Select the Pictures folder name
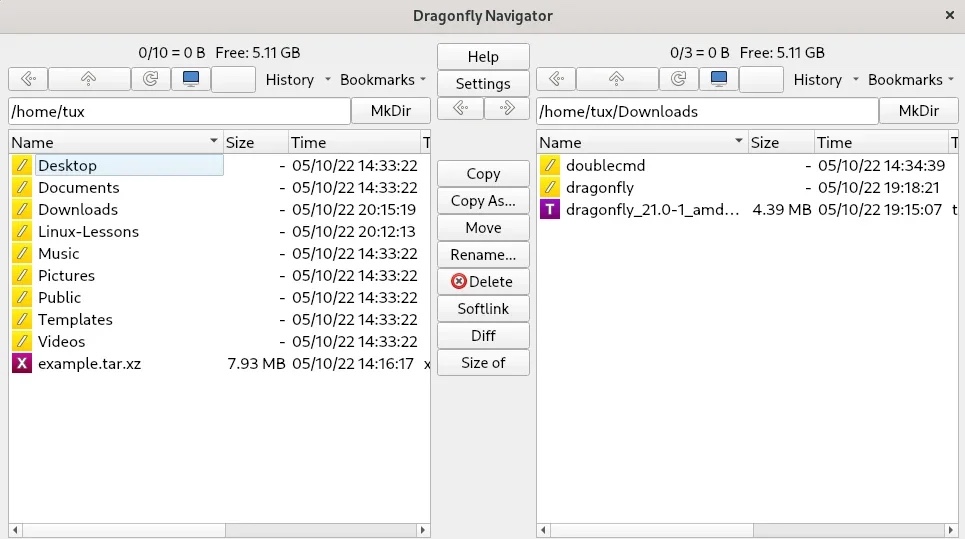The image size is (965, 539). [x=66, y=276]
